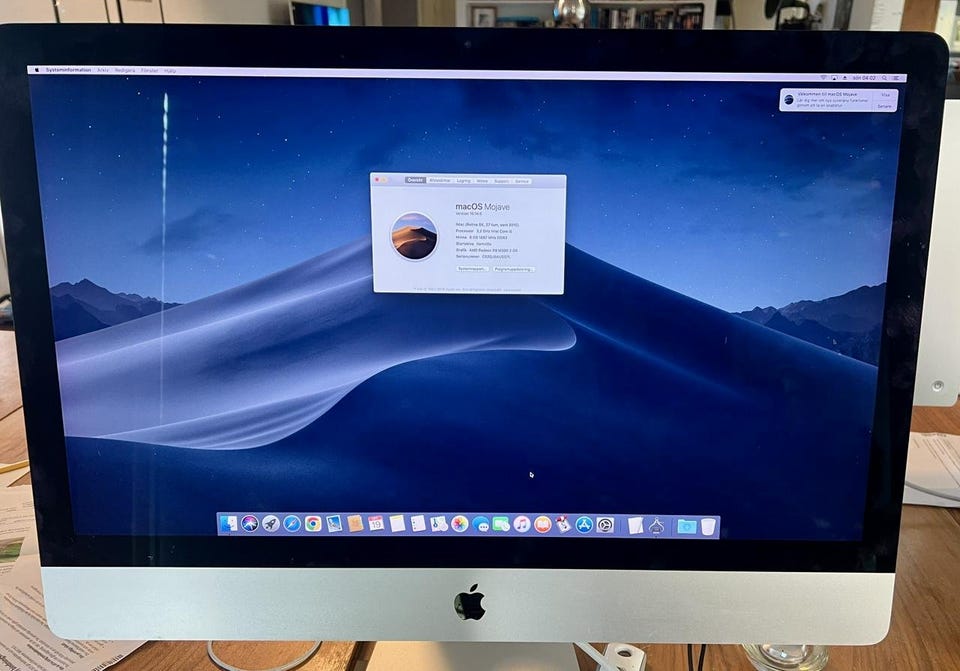Open Notification Center list icon
The height and width of the screenshot is (671, 960).
(x=896, y=78)
